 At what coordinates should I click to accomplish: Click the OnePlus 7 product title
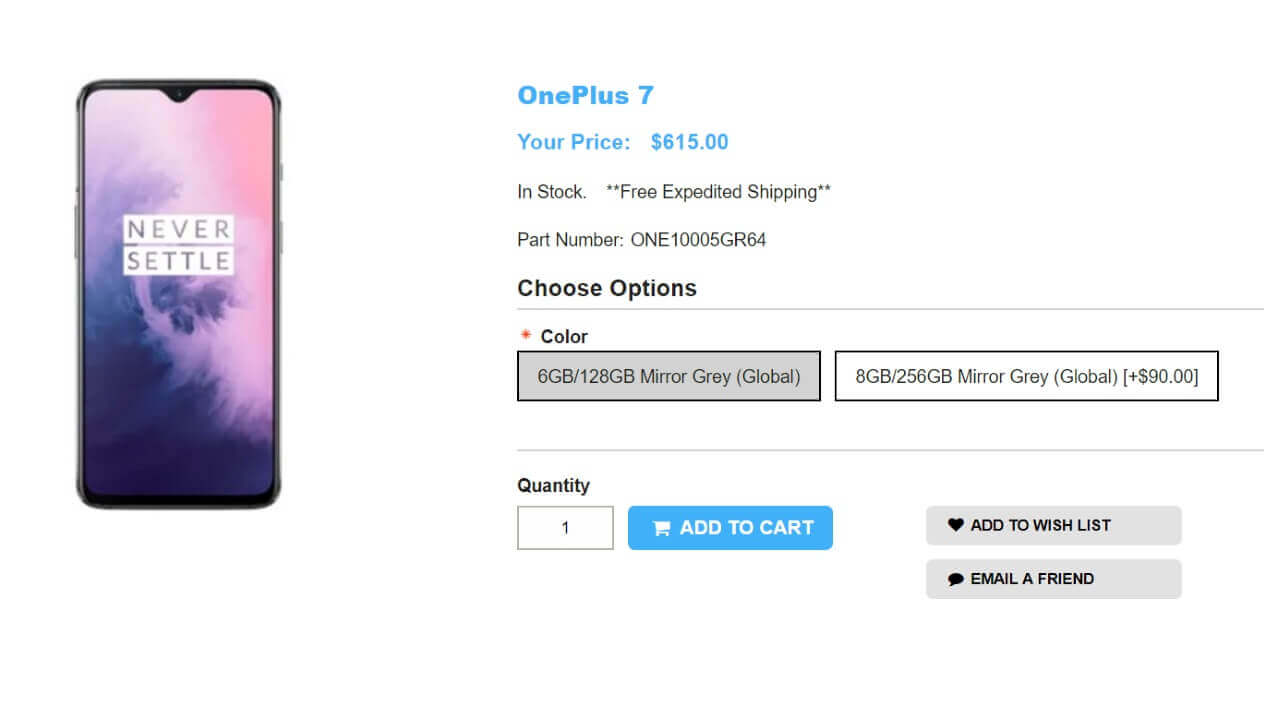click(x=585, y=95)
